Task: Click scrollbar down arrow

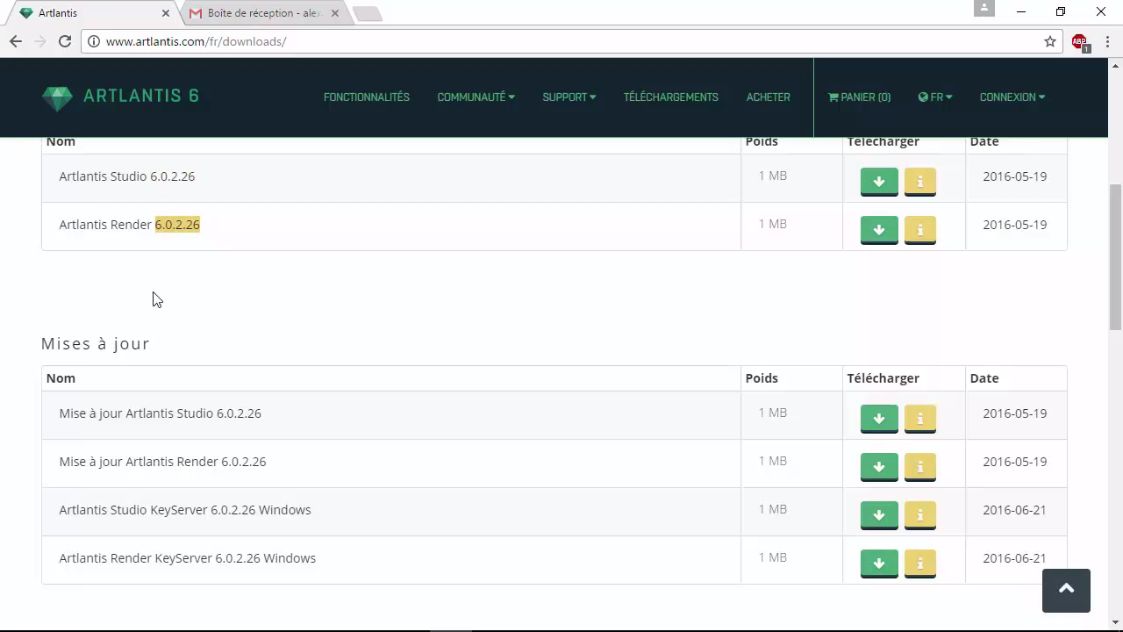Action: tap(1115, 623)
